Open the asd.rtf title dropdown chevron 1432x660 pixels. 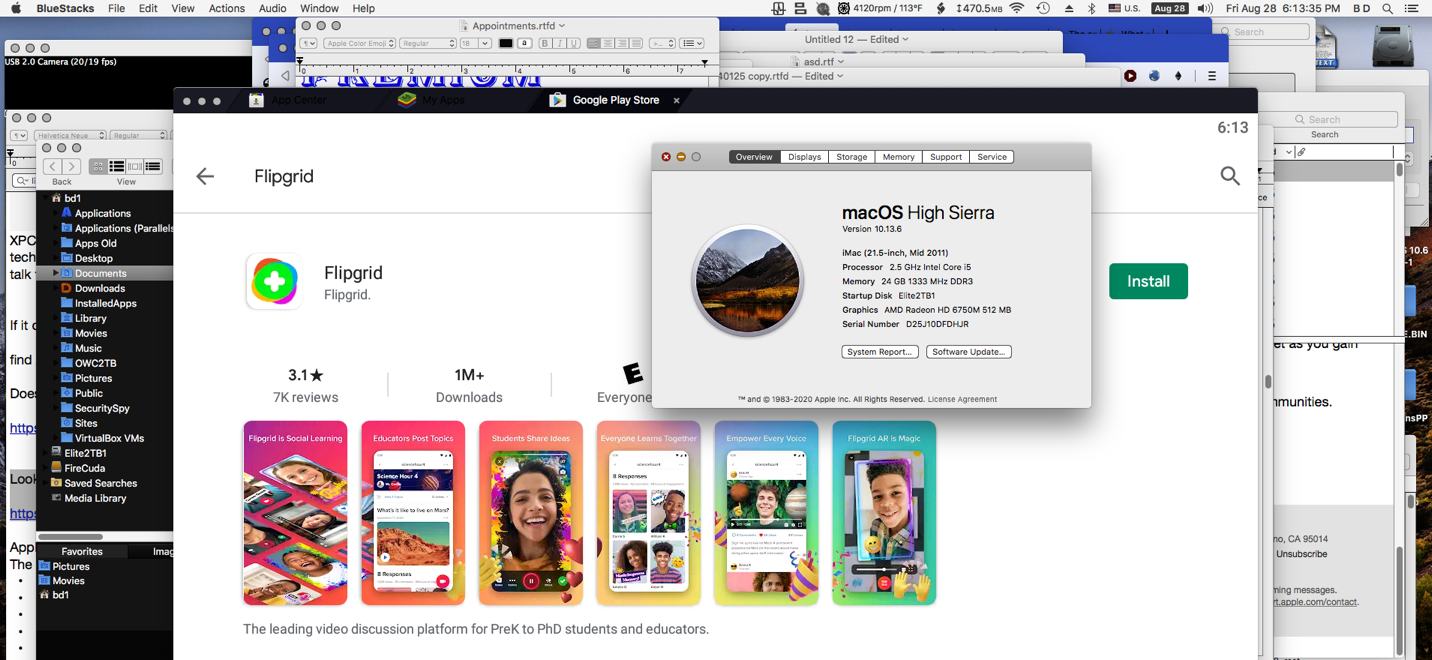(x=840, y=61)
